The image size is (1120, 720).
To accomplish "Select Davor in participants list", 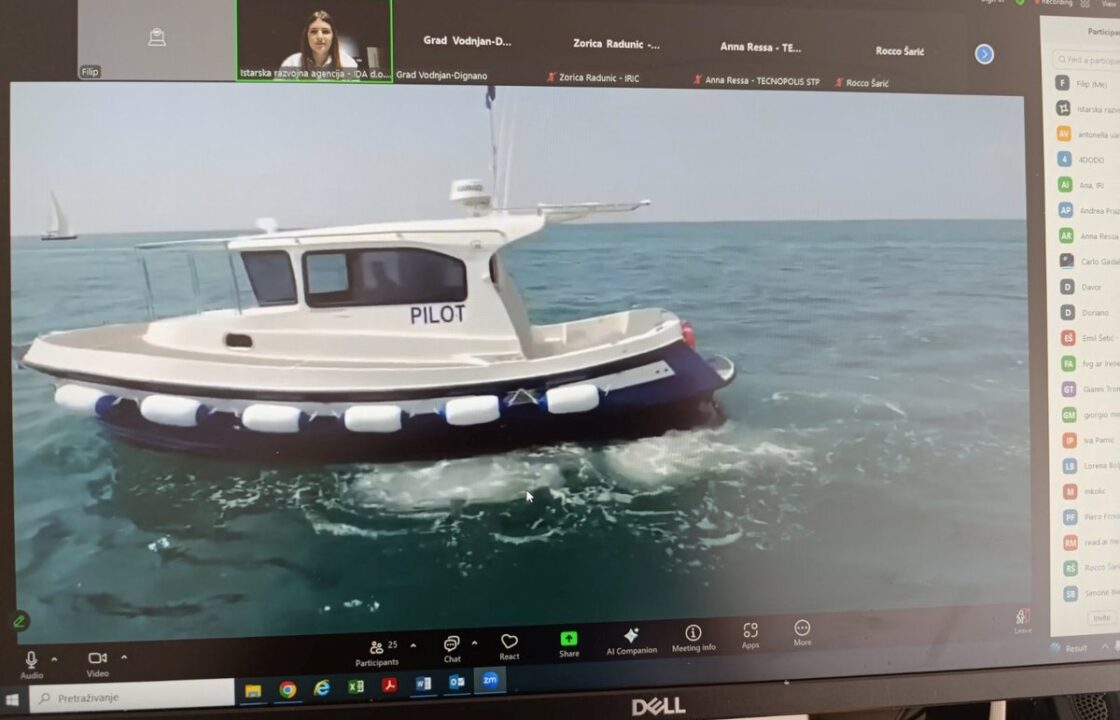I will pyautogui.click(x=1087, y=287).
